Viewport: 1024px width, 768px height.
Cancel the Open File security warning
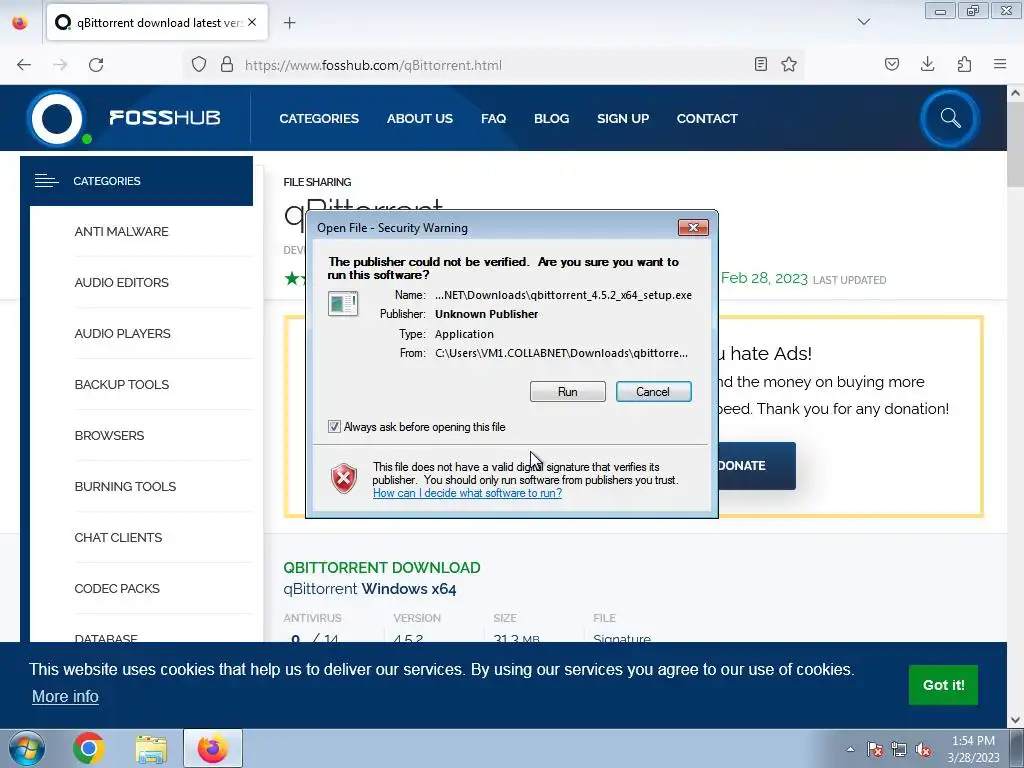tap(653, 391)
